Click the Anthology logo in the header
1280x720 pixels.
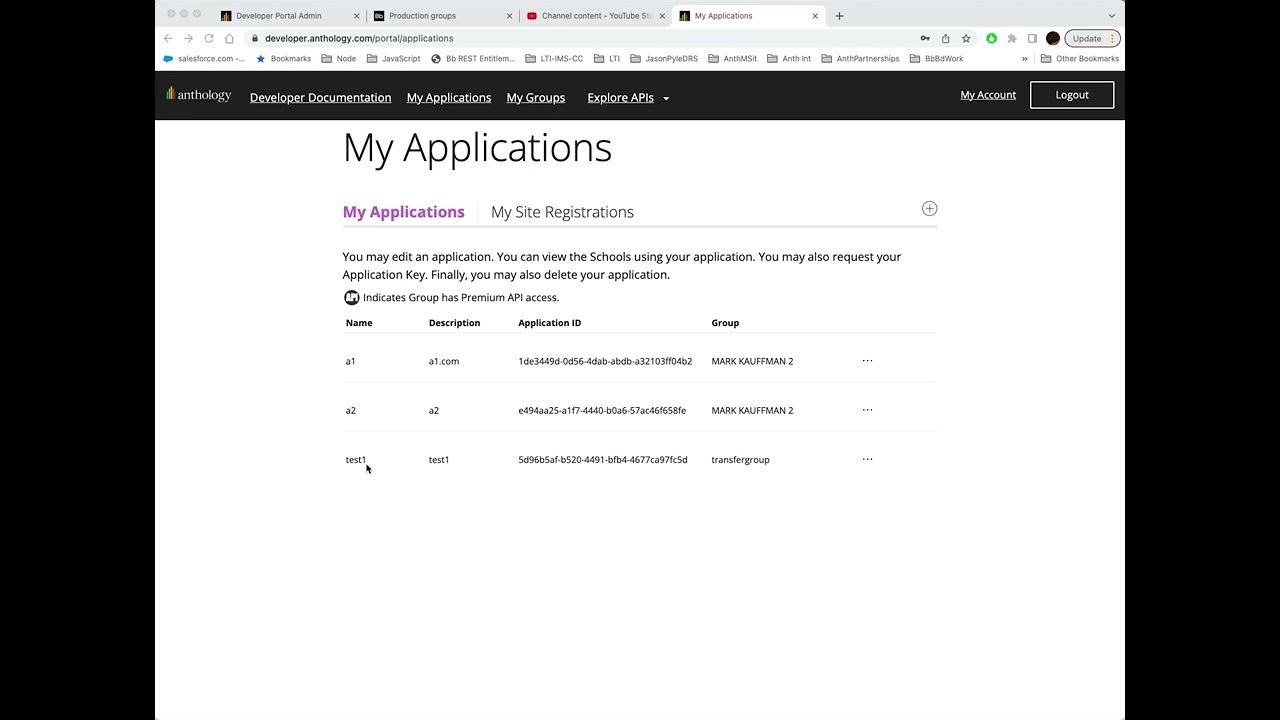199,95
